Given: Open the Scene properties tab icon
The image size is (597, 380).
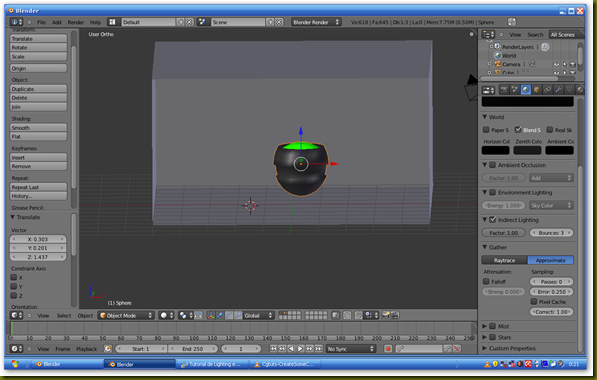Looking at the screenshot, I should (515, 90).
